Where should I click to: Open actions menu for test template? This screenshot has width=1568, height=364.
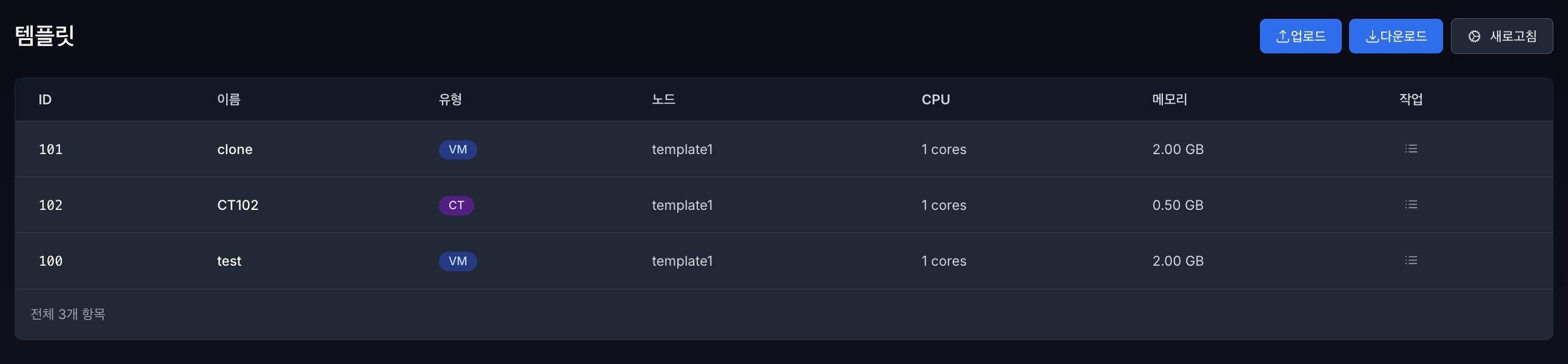(x=1410, y=260)
